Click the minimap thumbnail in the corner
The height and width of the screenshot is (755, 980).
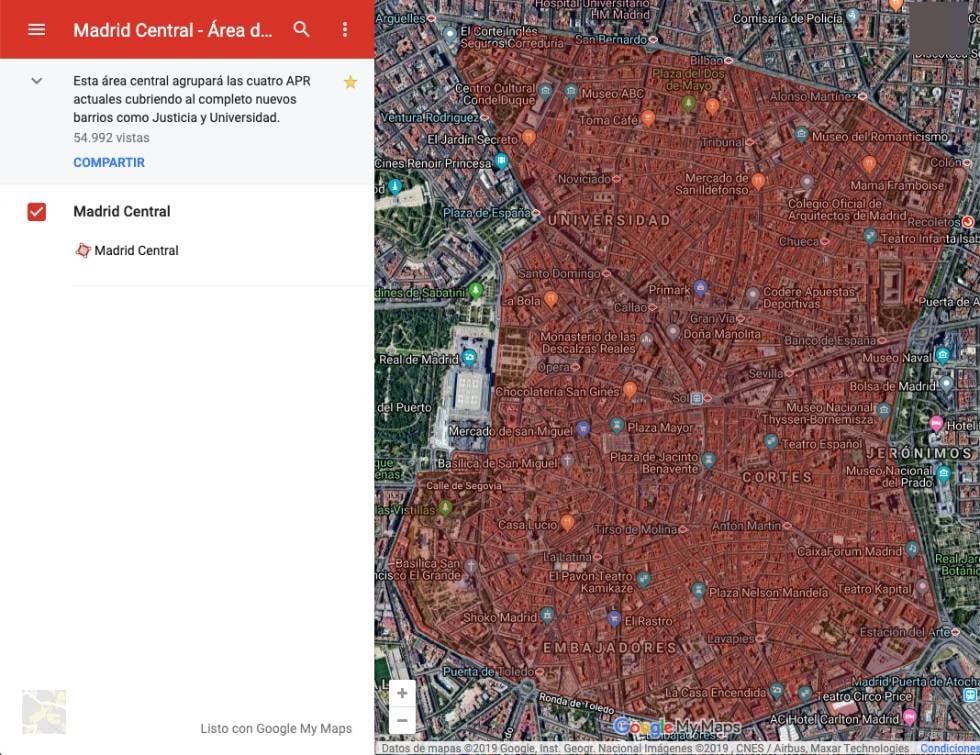(44, 711)
